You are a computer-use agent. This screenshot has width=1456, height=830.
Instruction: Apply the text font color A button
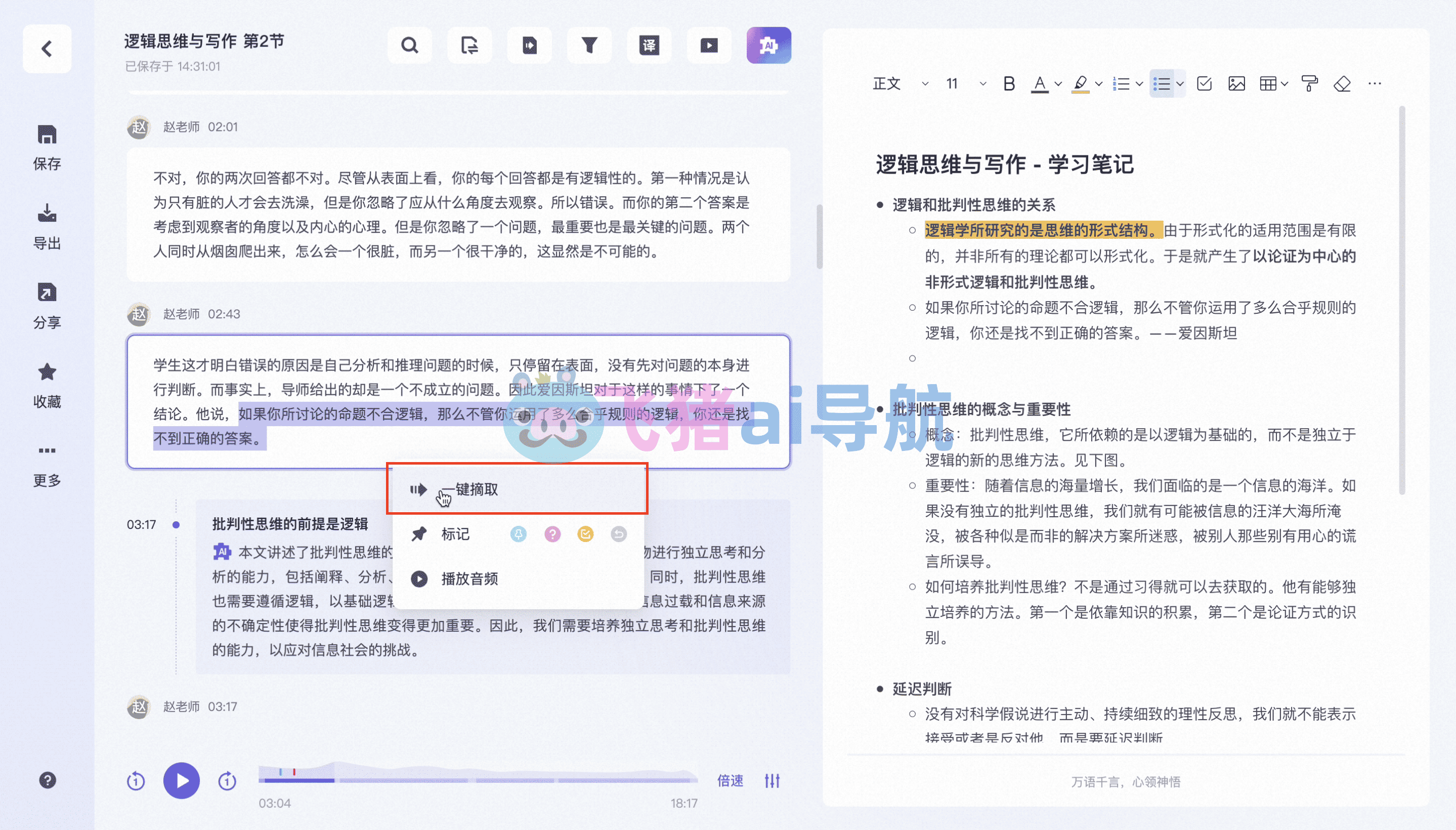click(1040, 84)
